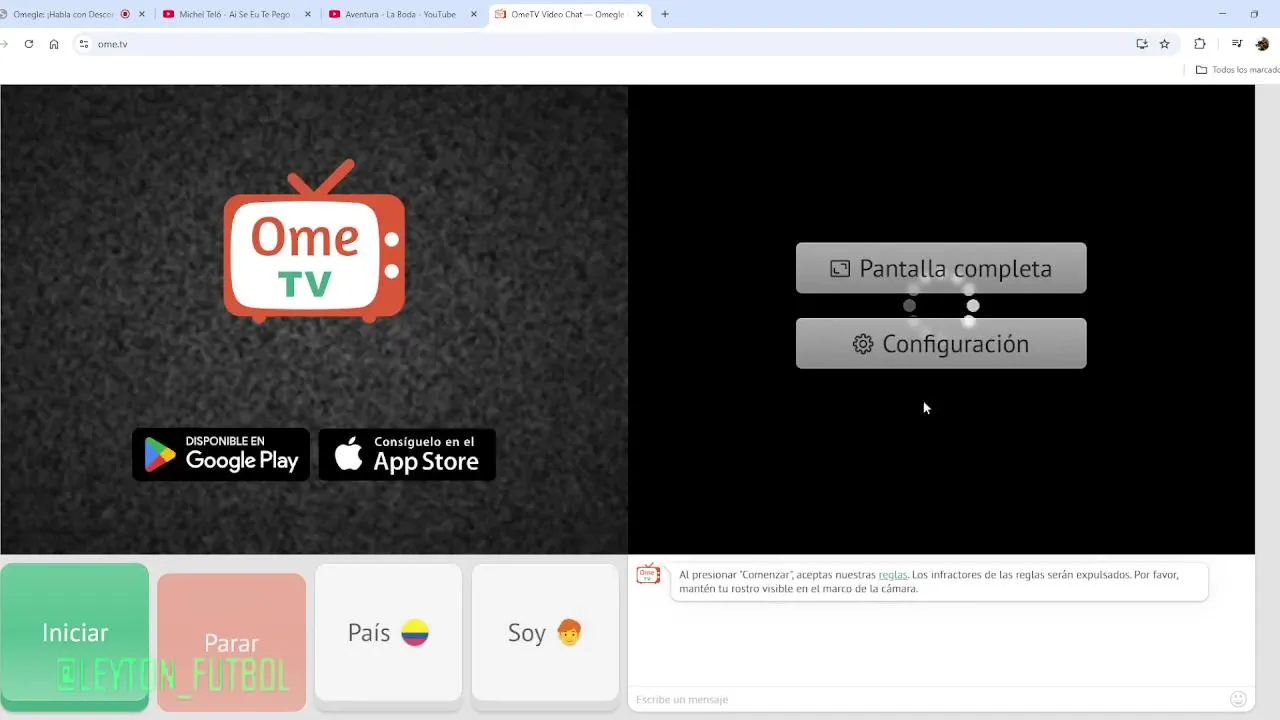This screenshot has height=720, width=1280.
Task: Click the Pantalla completa button
Action: click(x=941, y=268)
